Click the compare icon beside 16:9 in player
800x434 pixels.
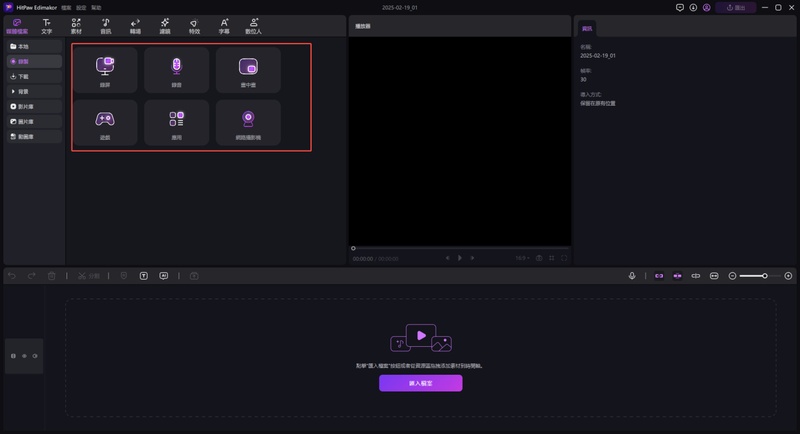539,258
